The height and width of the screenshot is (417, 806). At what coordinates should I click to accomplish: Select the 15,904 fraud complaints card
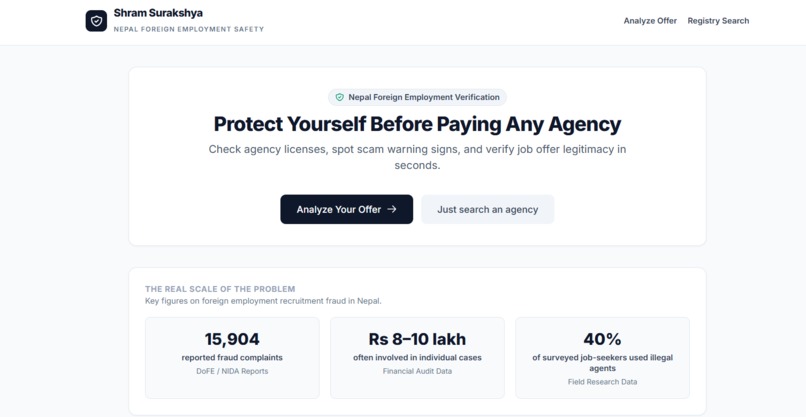click(x=232, y=358)
